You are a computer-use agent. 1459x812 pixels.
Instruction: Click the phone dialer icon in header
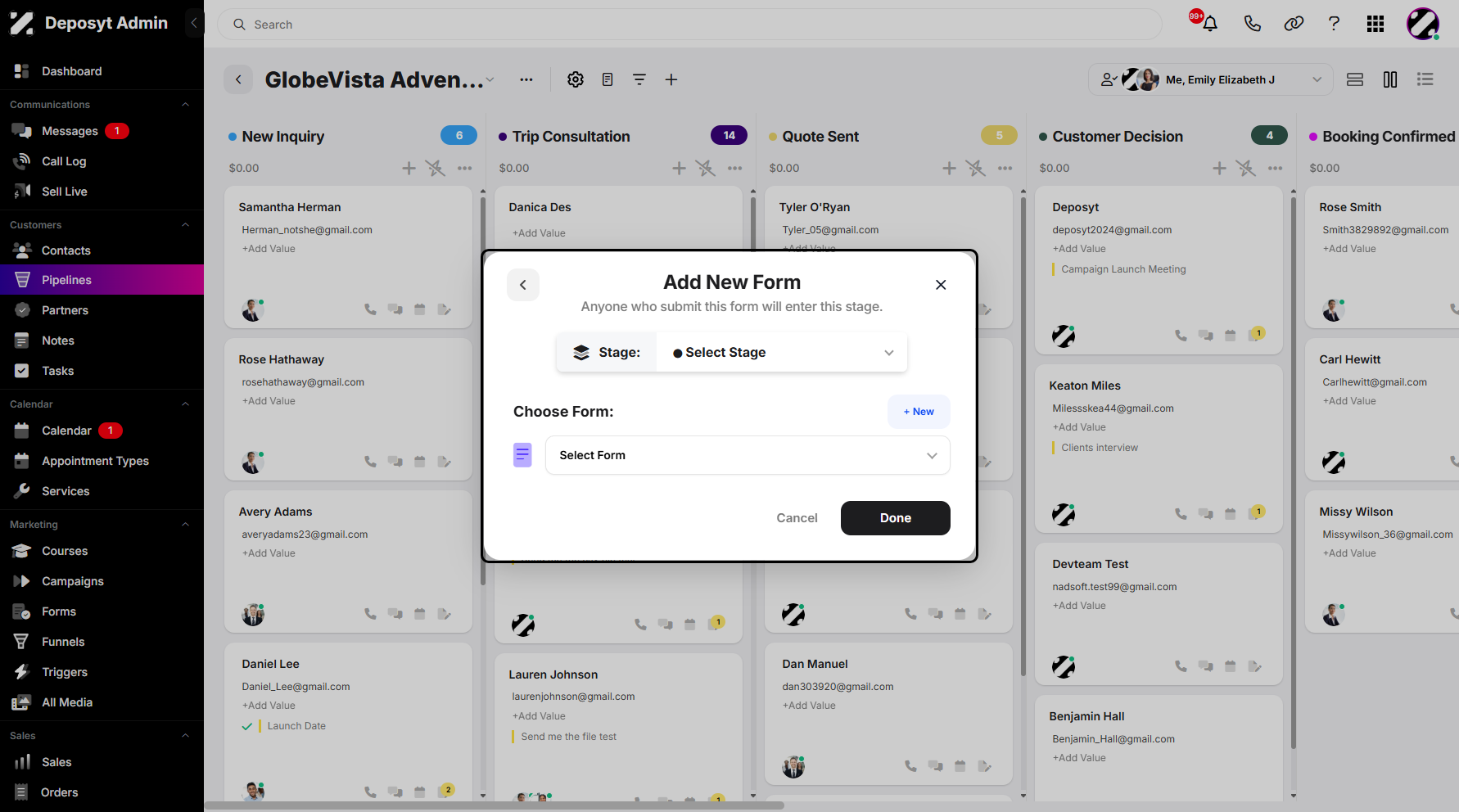click(1252, 24)
